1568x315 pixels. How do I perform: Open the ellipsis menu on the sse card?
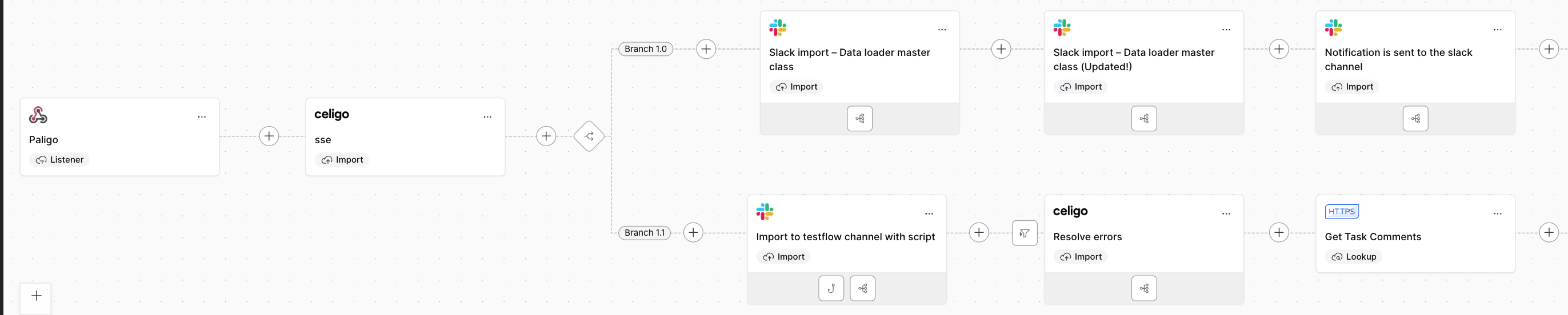point(487,117)
